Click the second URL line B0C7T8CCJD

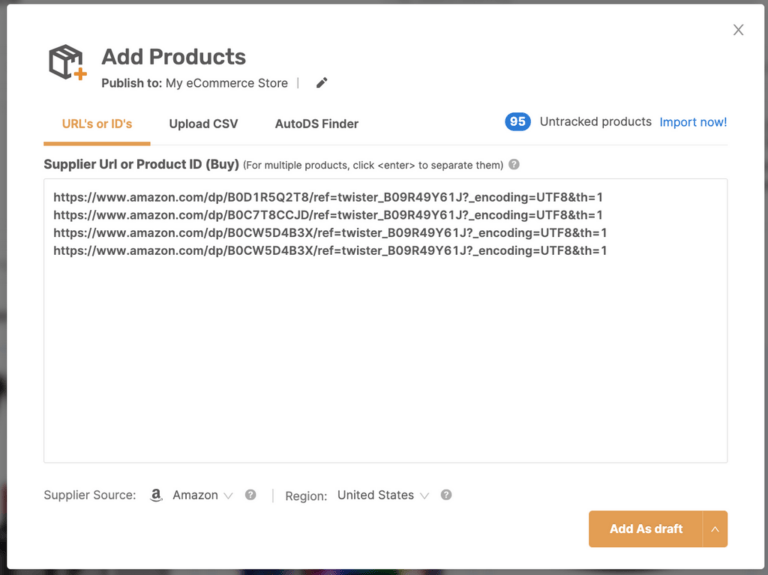tap(328, 215)
